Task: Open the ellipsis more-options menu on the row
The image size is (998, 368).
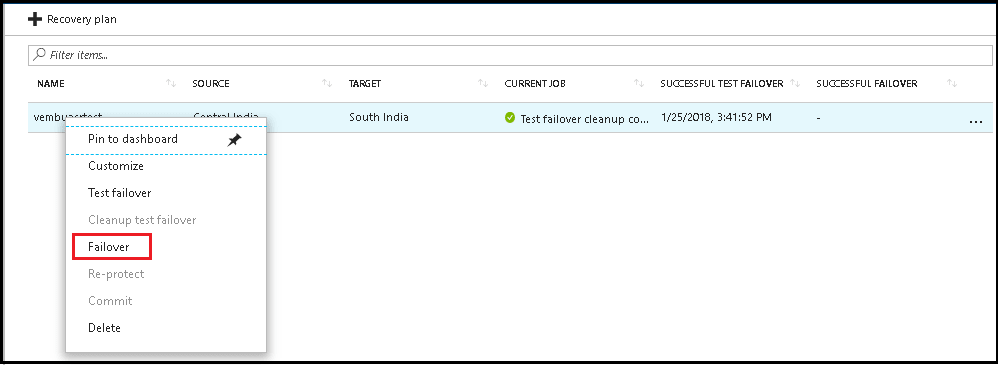Action: (x=975, y=120)
